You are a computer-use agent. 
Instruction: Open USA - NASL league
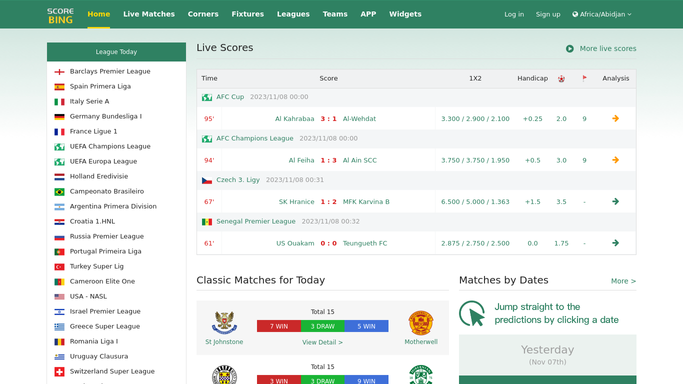pos(88,296)
